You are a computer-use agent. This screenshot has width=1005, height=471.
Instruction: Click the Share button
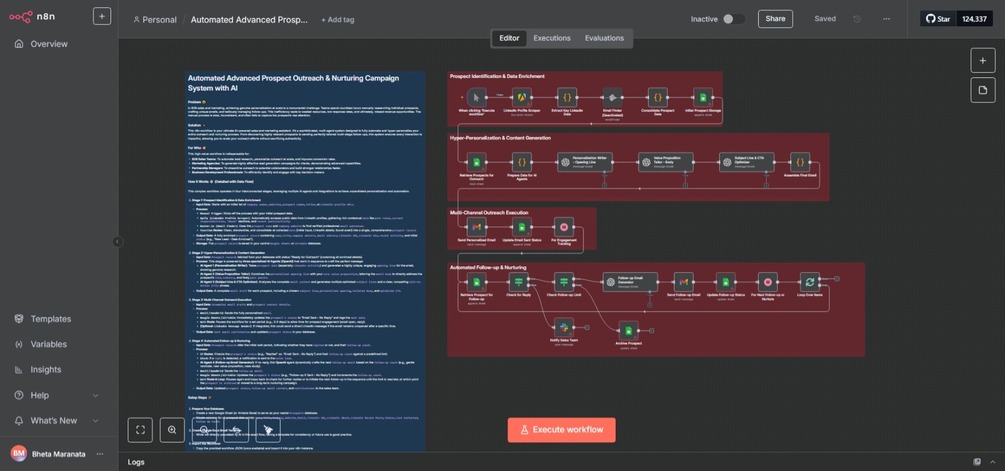coord(775,19)
